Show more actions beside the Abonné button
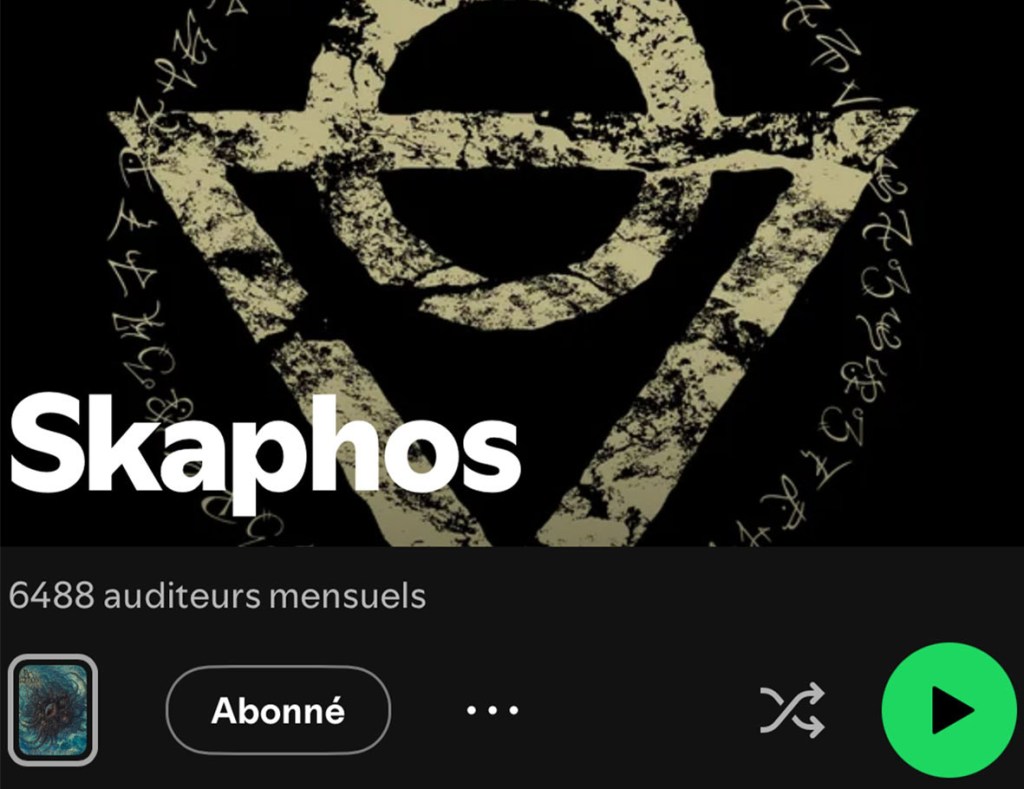 point(492,710)
